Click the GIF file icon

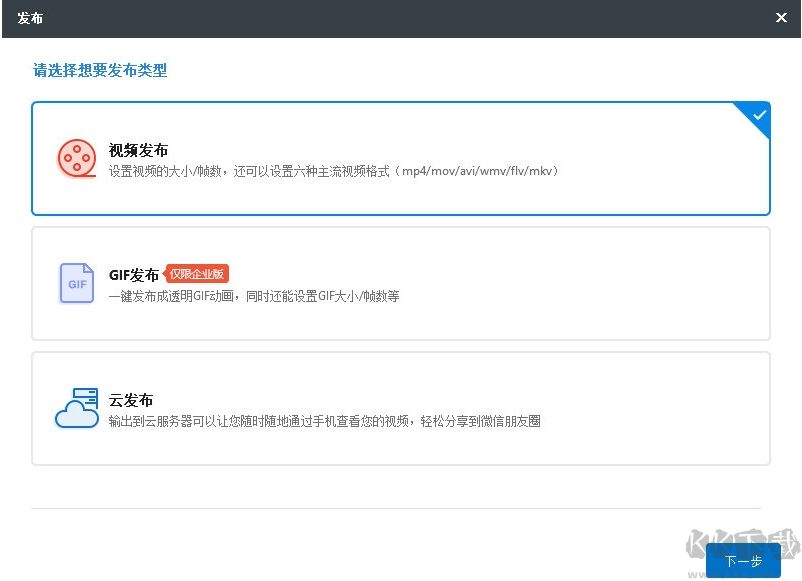coord(76,283)
